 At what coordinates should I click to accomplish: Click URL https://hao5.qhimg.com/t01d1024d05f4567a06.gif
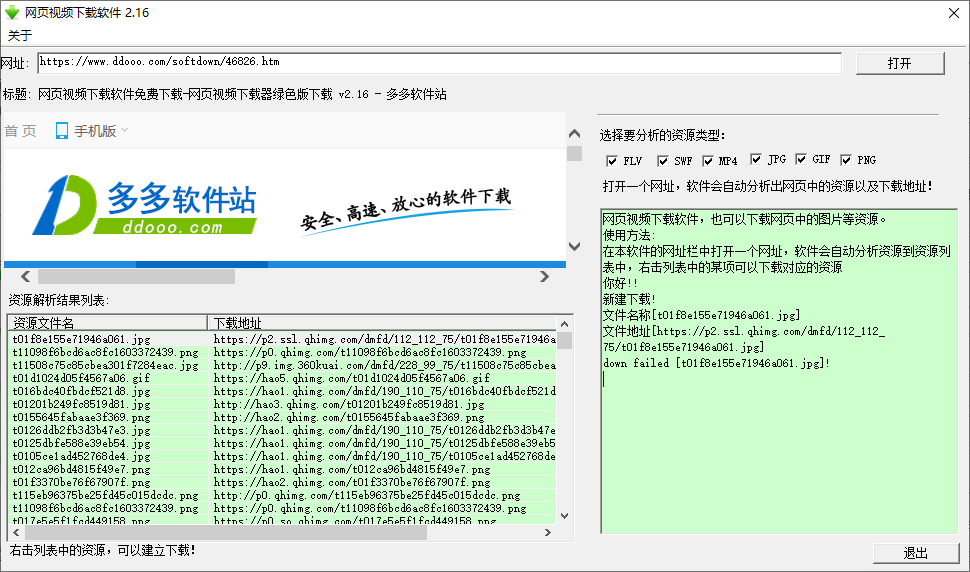[x=351, y=378]
